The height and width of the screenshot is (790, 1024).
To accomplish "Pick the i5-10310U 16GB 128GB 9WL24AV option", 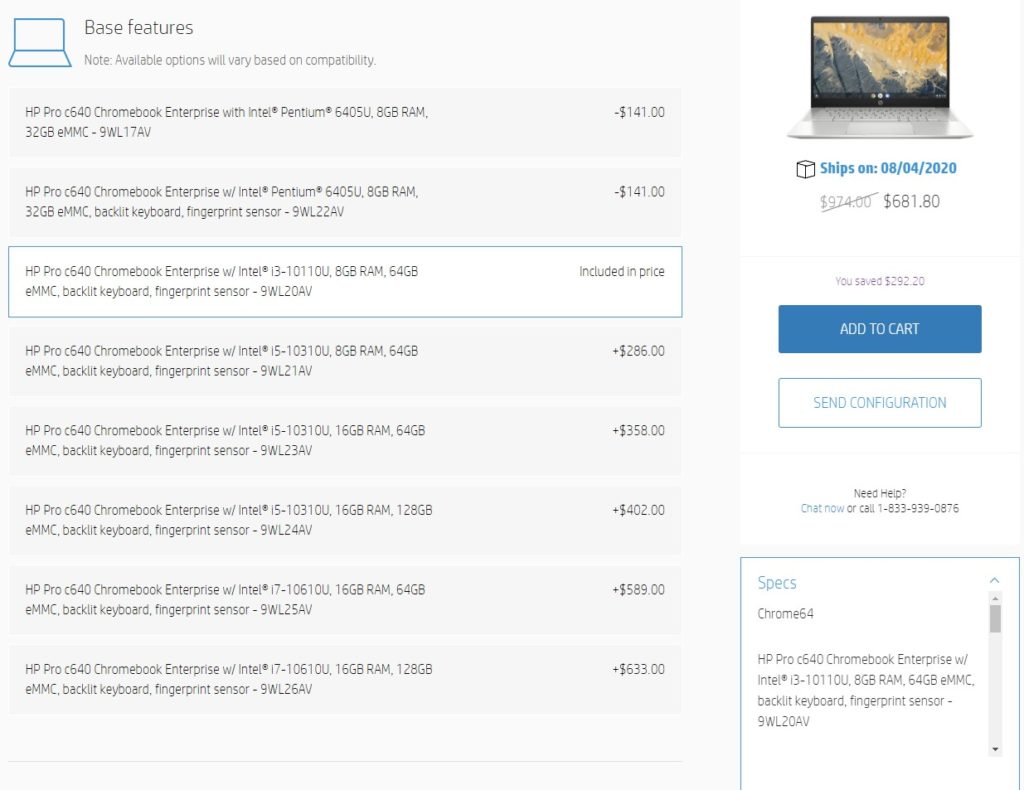I will click(x=345, y=520).
